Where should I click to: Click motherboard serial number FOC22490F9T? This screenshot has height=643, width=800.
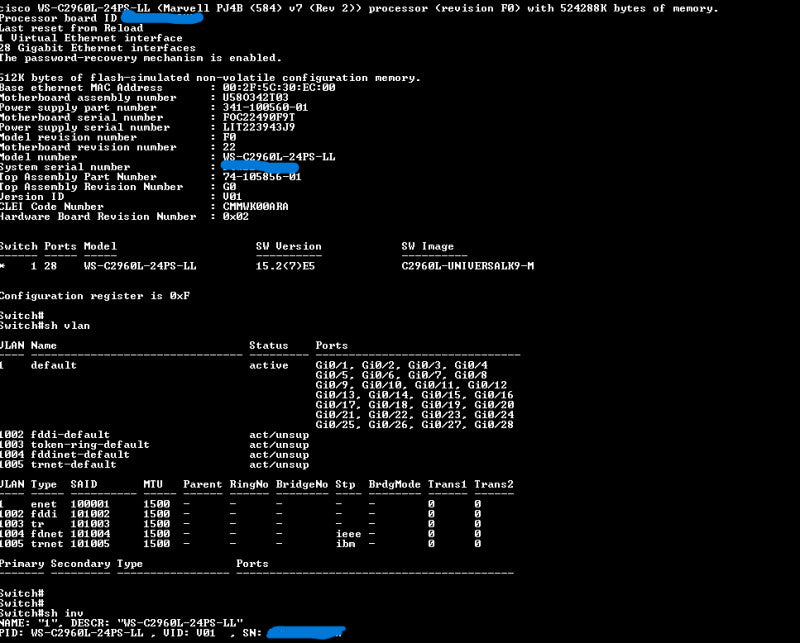259,117
